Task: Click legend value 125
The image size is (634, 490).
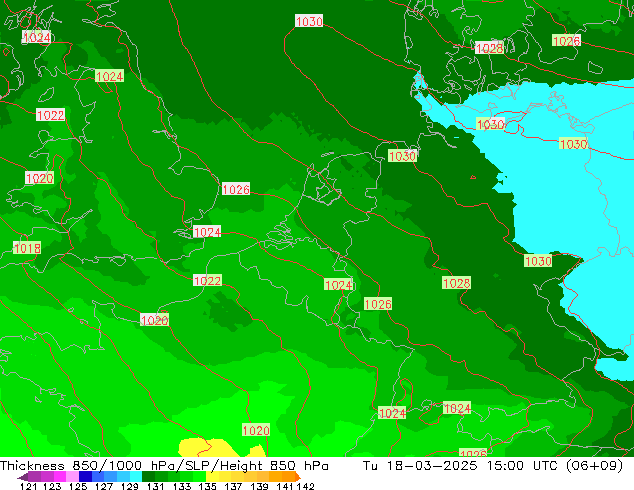Action: click(x=78, y=486)
